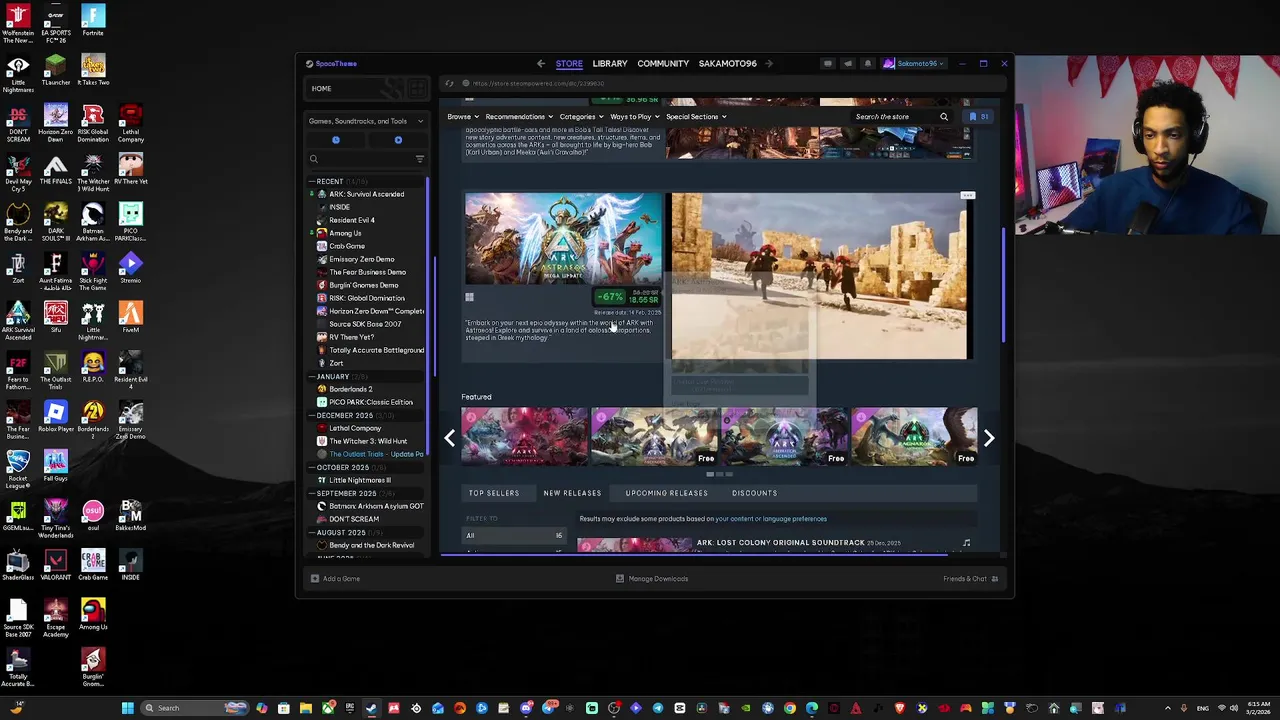This screenshot has width=1280, height=720.
Task: Open Friends & Chat
Action: coord(969,579)
